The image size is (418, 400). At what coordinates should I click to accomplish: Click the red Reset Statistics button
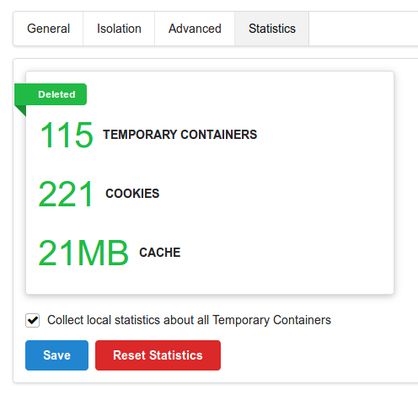pyautogui.click(x=158, y=355)
